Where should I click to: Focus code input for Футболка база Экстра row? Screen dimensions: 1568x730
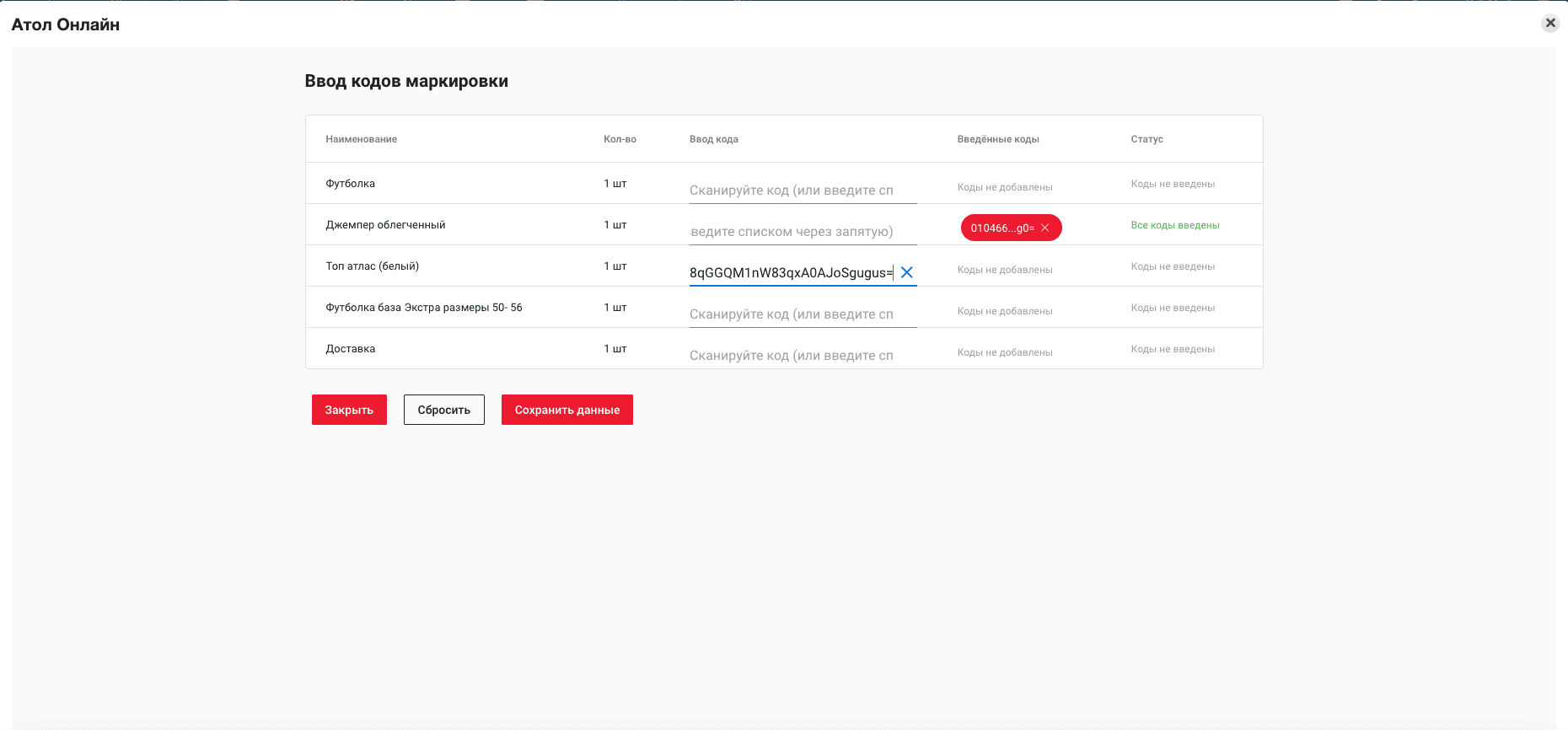click(x=803, y=314)
